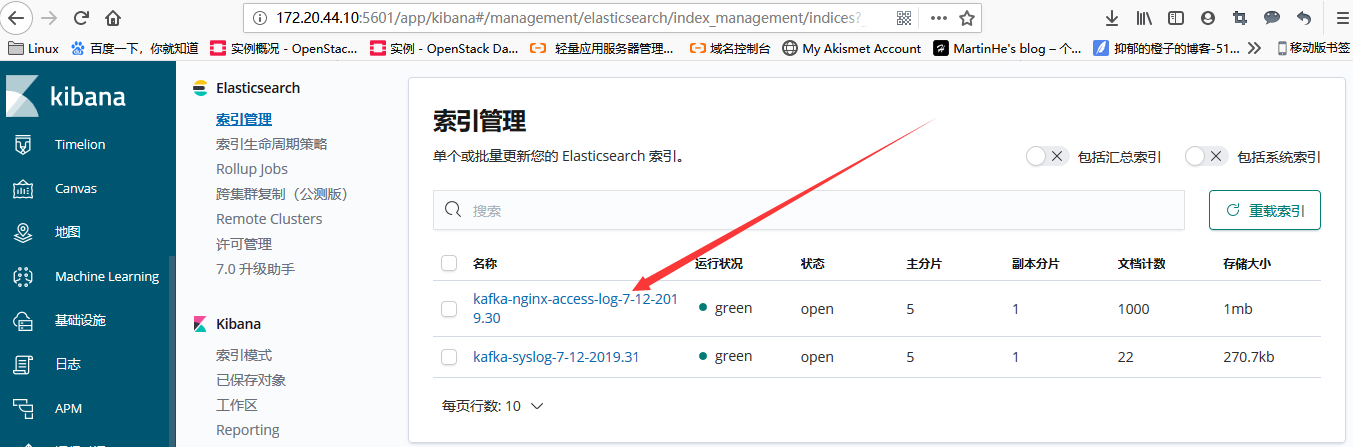Open the Machine Learning sidebar icon
Viewport: 1353px width, 447px height.
pos(22,276)
